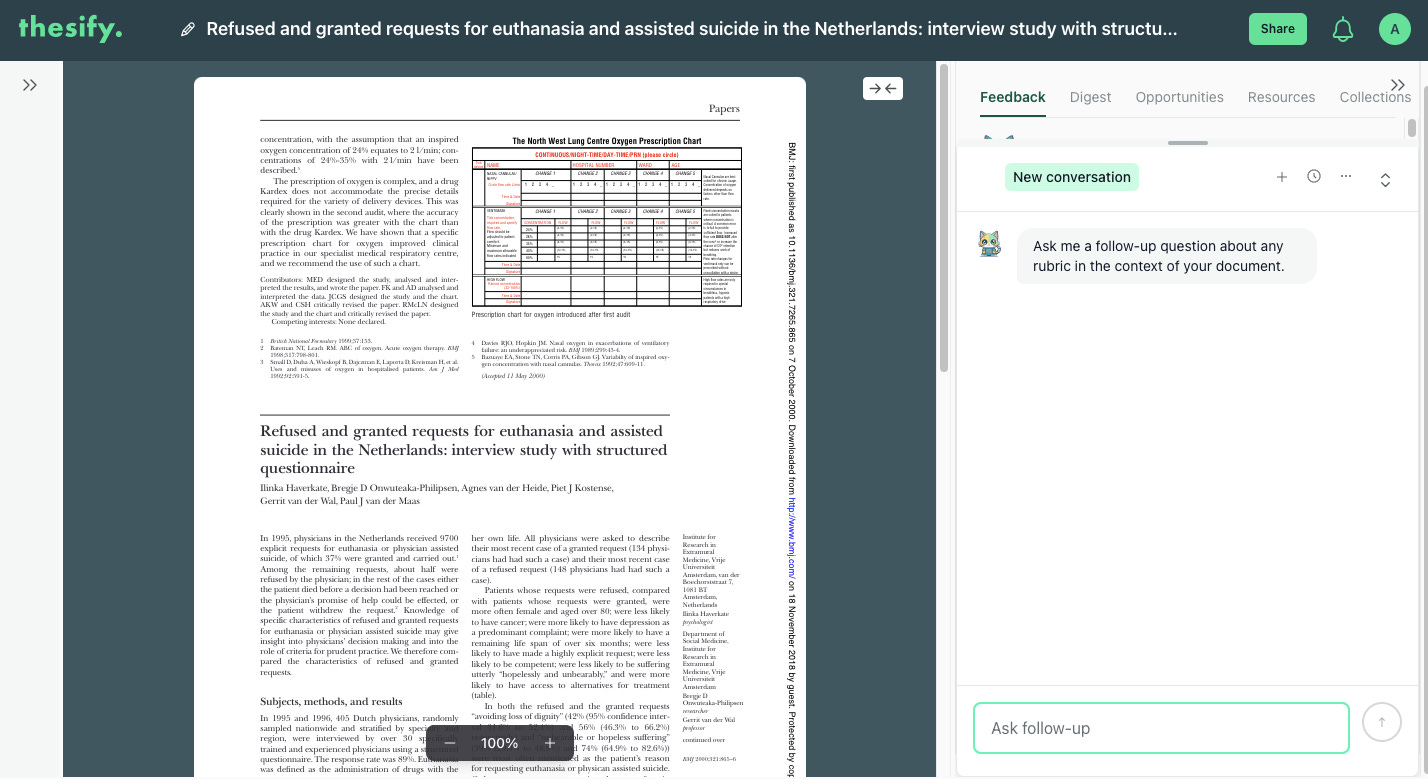Viewport: 1428px width, 779px height.
Task: Open the Collections tab
Action: (x=1375, y=97)
